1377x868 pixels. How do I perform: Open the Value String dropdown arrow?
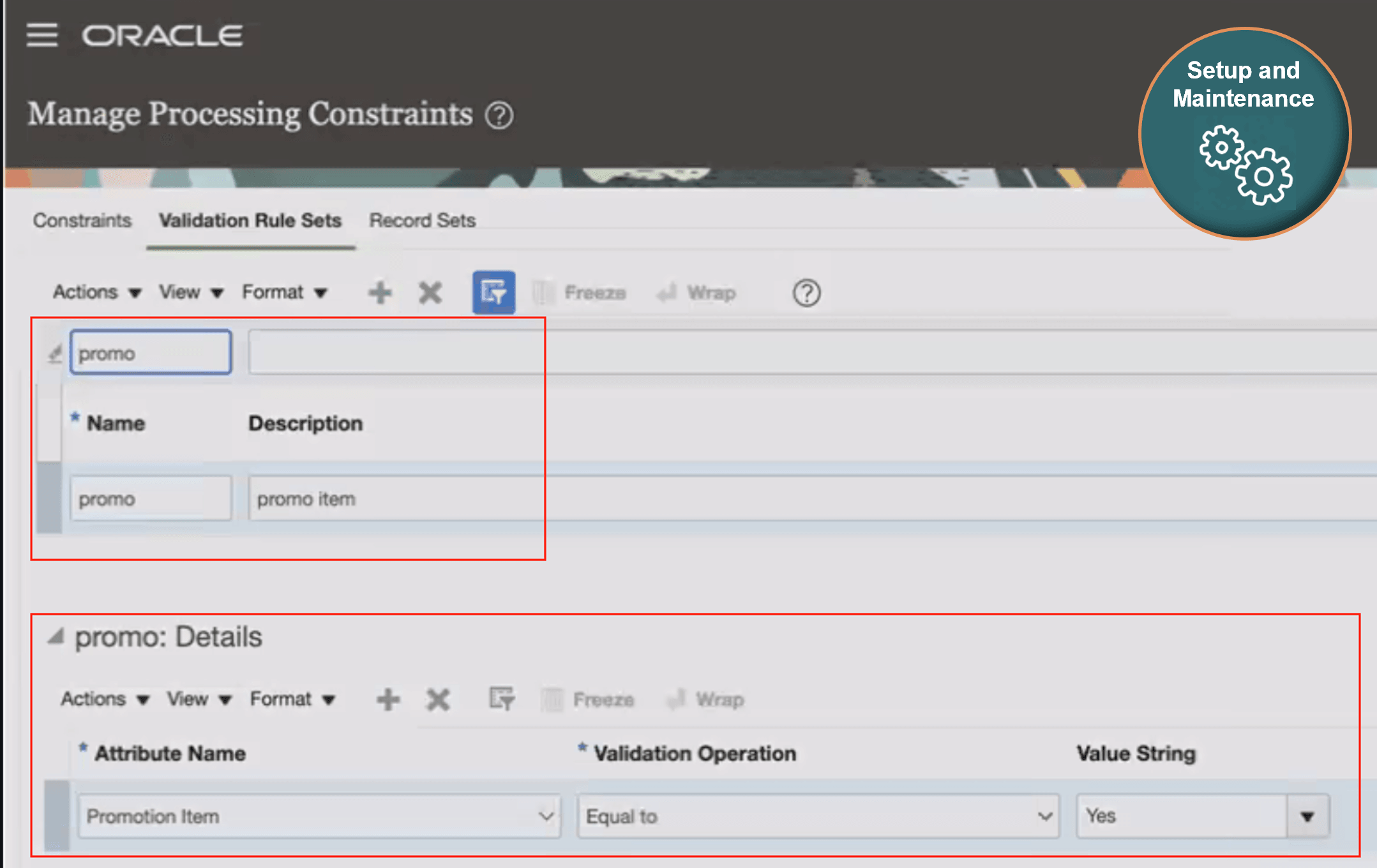[1307, 816]
